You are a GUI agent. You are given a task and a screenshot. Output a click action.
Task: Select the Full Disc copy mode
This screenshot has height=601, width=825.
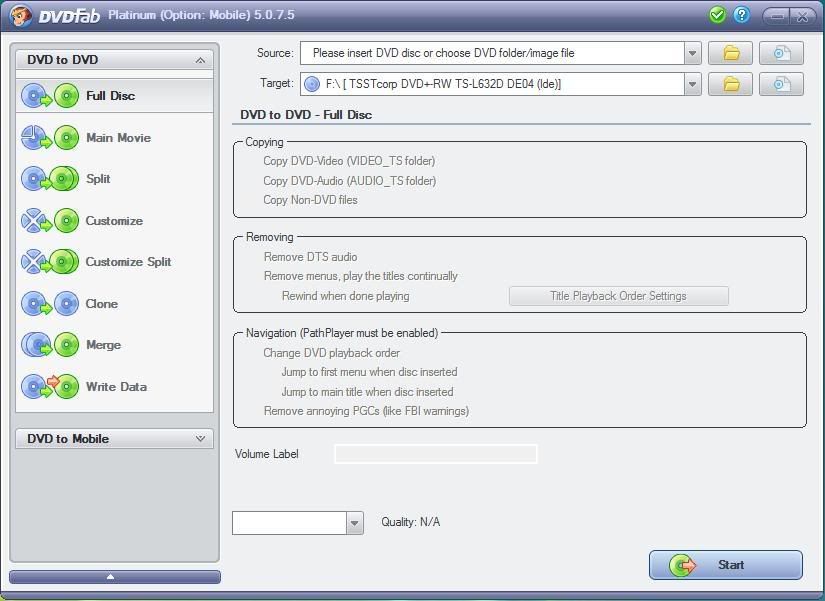110,96
